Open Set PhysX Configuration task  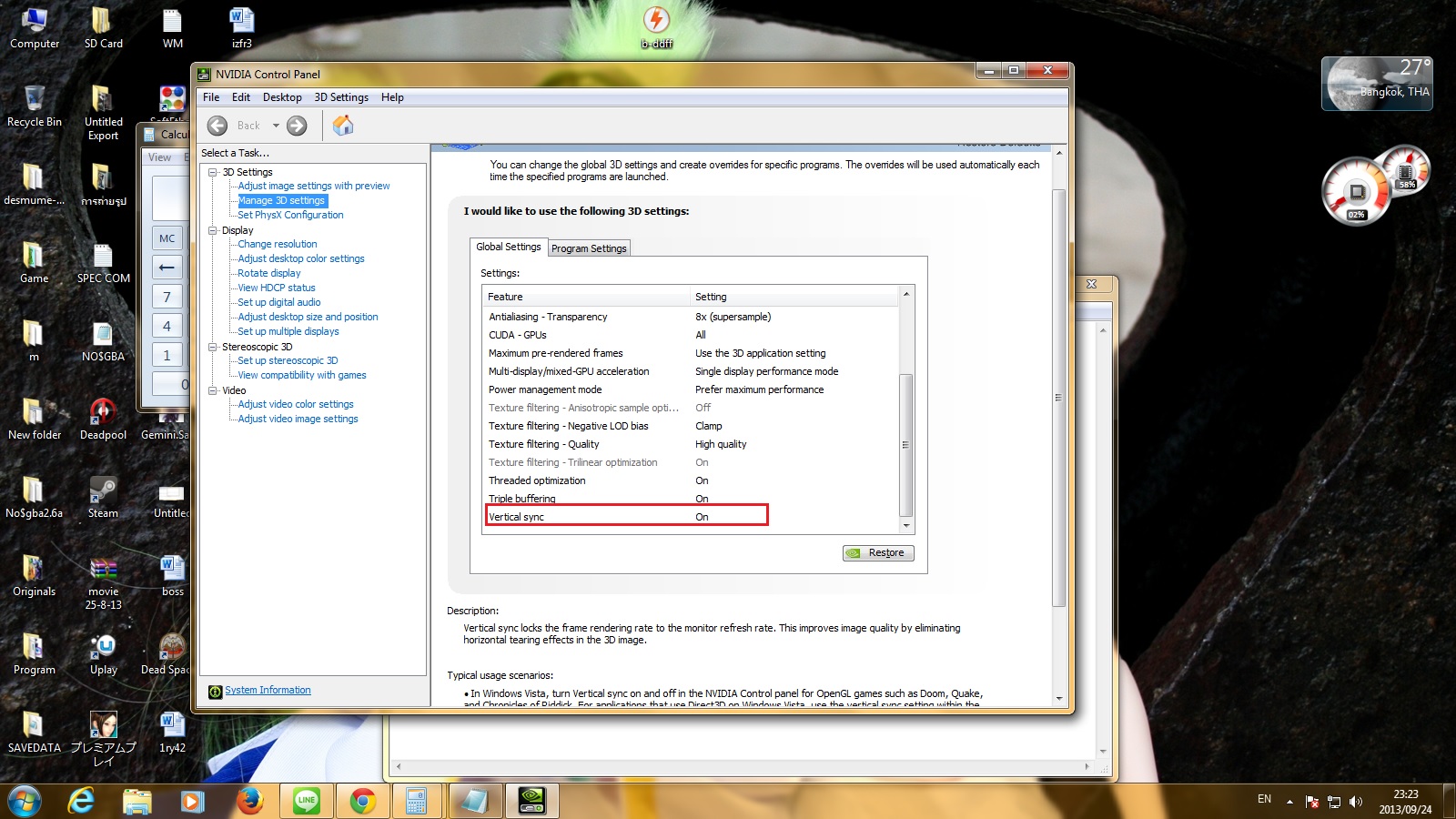coord(290,215)
